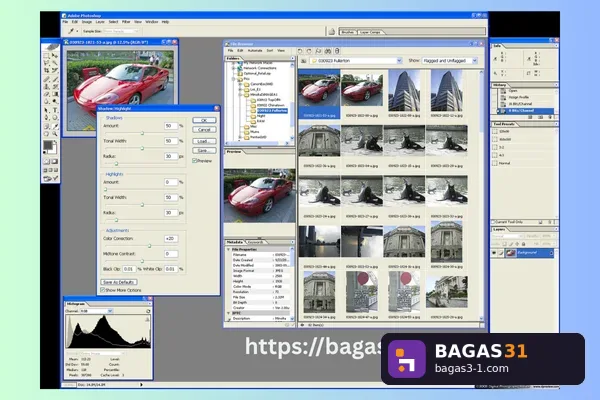The height and width of the screenshot is (400, 600).
Task: Open the Eyedropper tool preset picker arrow
Action: coord(77,31)
